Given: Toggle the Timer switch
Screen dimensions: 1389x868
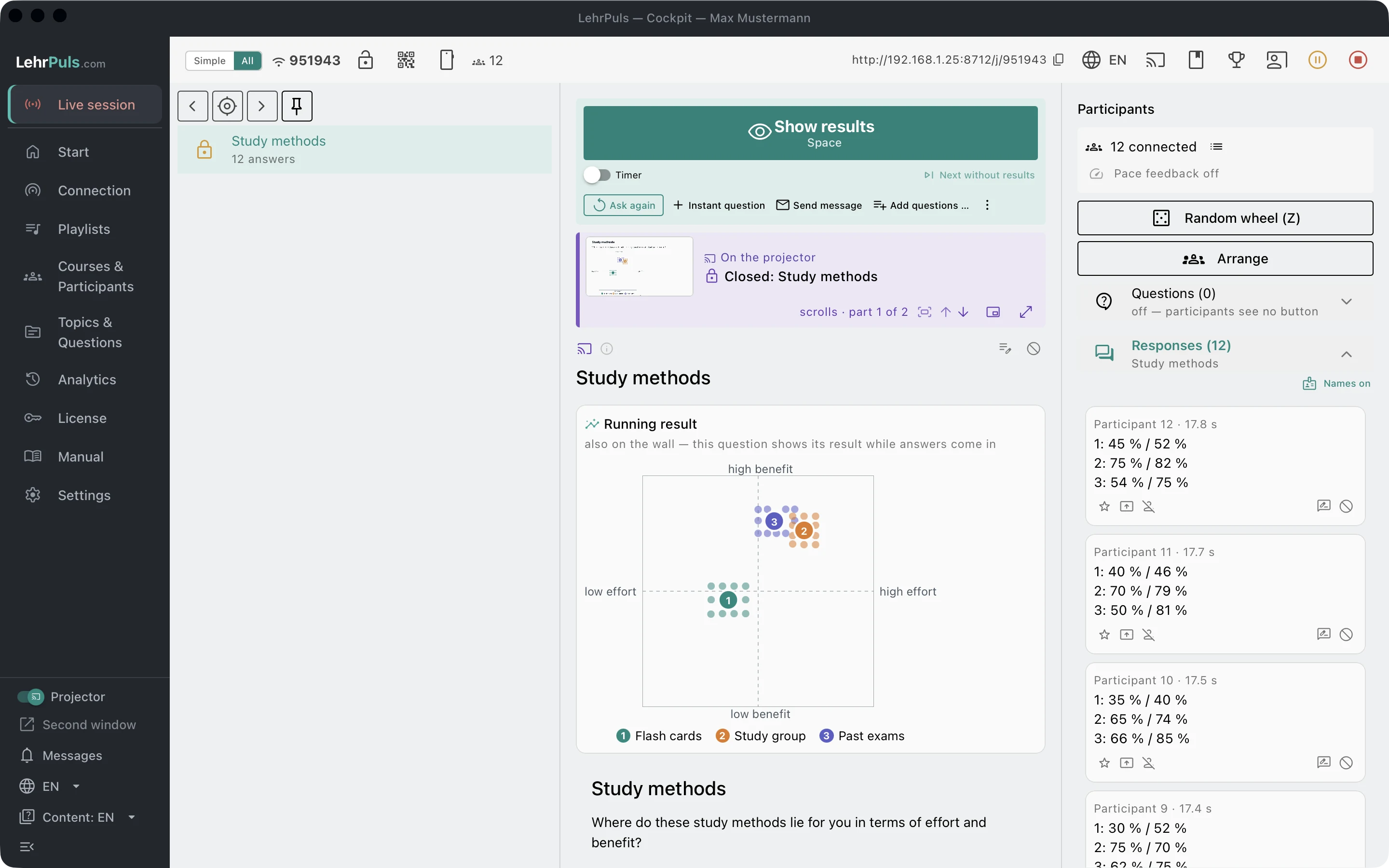Looking at the screenshot, I should coord(598,175).
